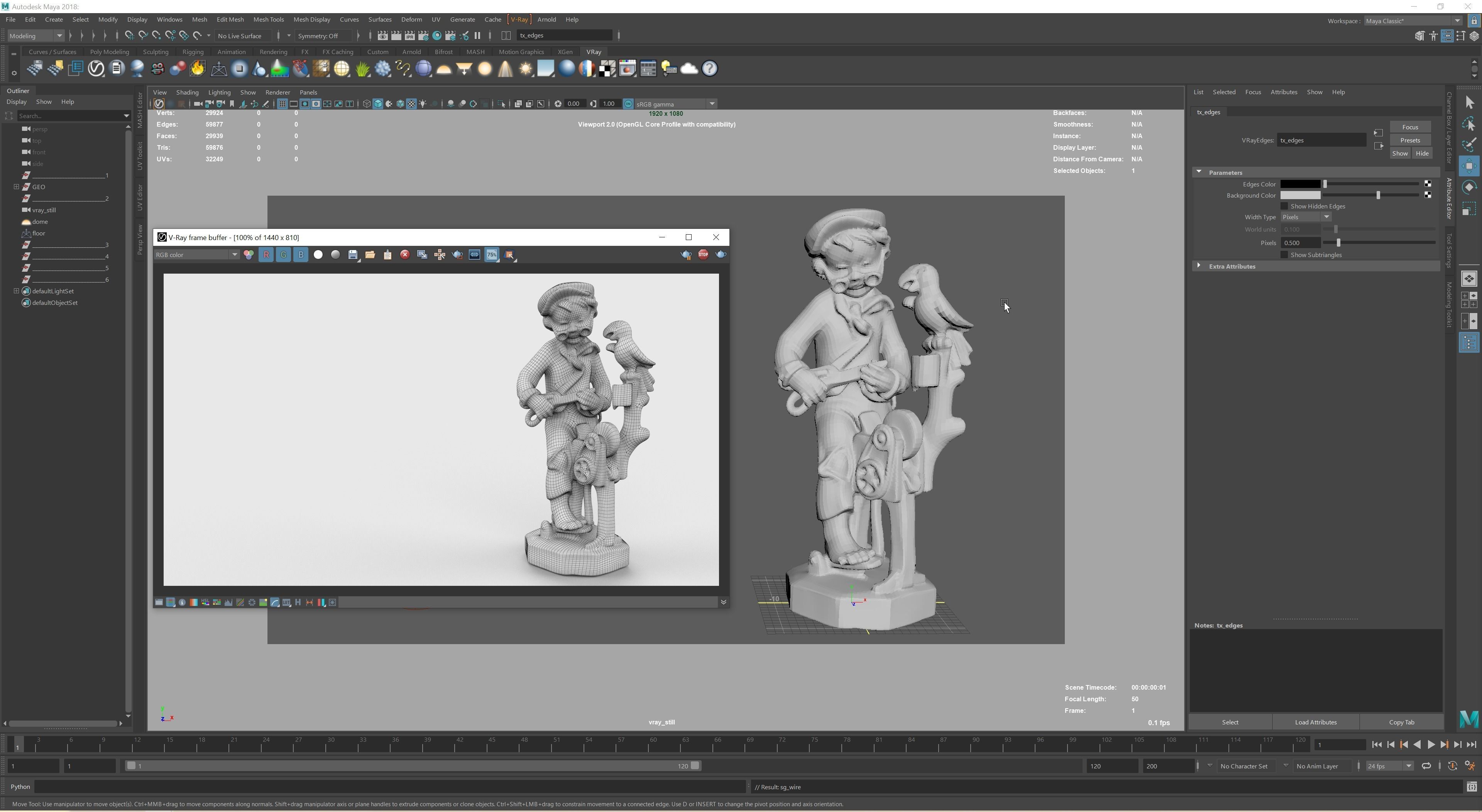Switch to the Arnold shelf tab
Image resolution: width=1482 pixels, height=812 pixels.
click(x=411, y=52)
